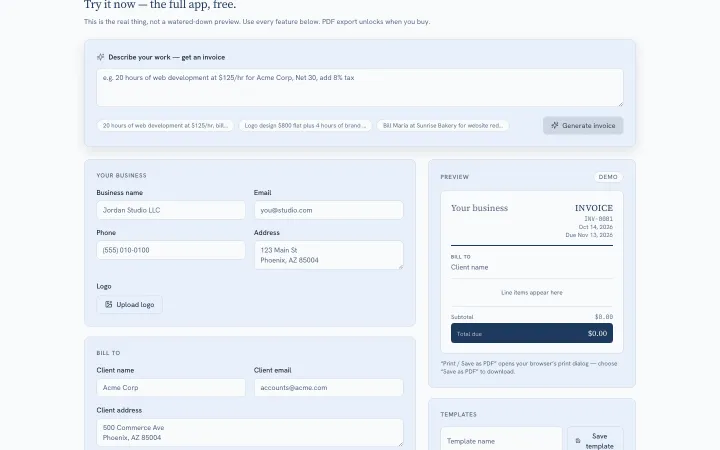Focus the invoice description text area
720x450 pixels.
coord(360,88)
